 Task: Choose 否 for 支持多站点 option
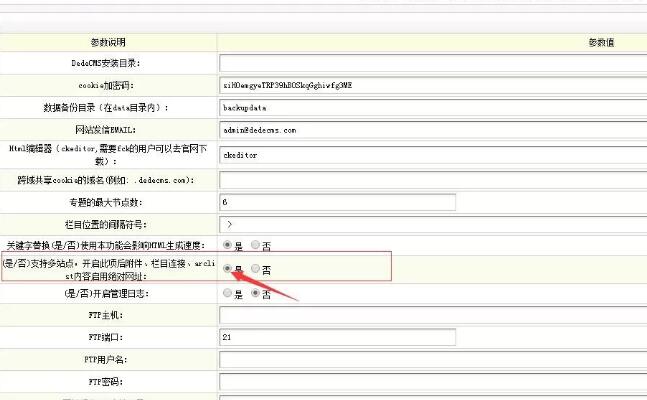[x=255, y=269]
